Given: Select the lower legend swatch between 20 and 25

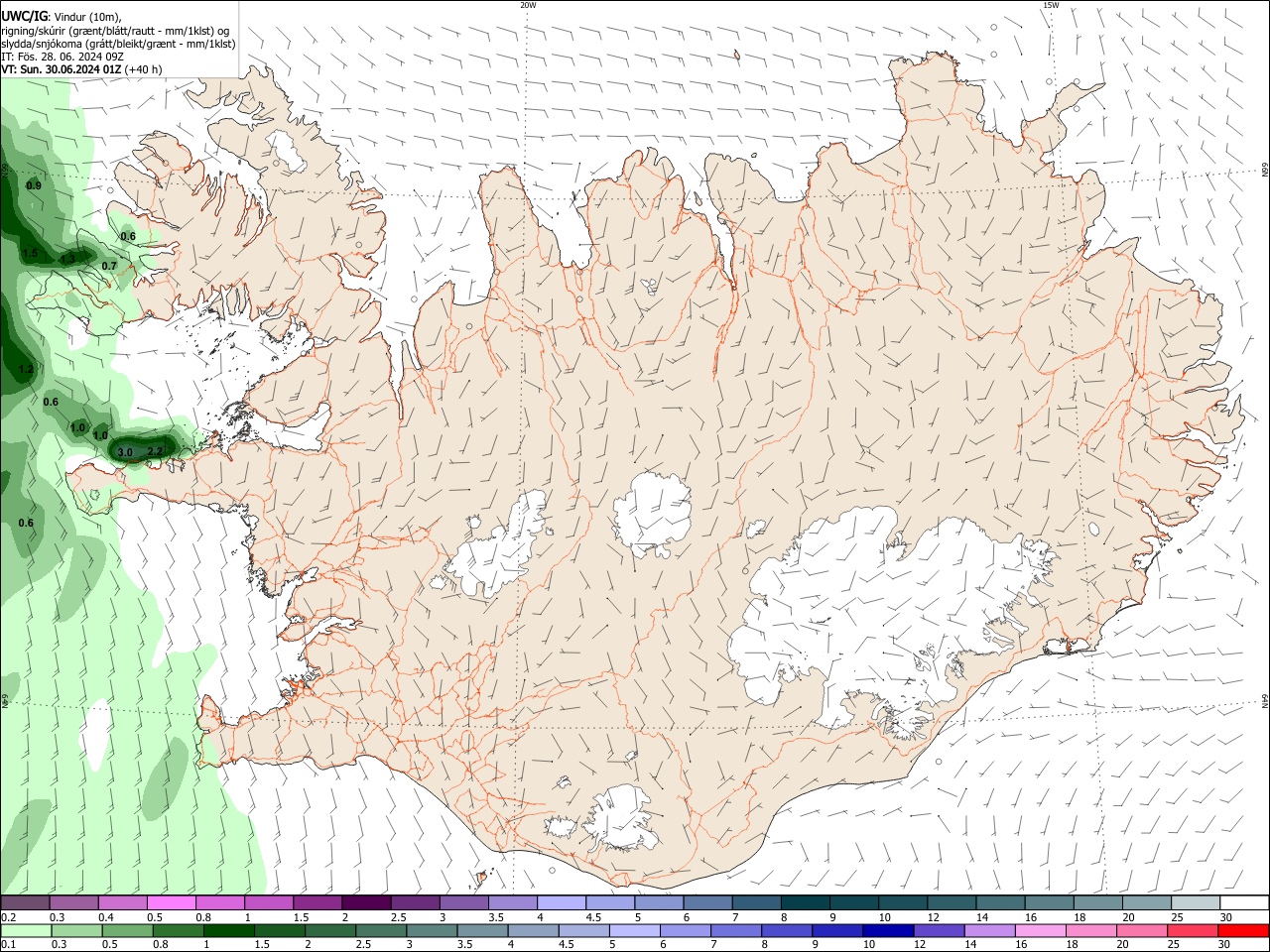Looking at the screenshot, I should pos(1142,930).
